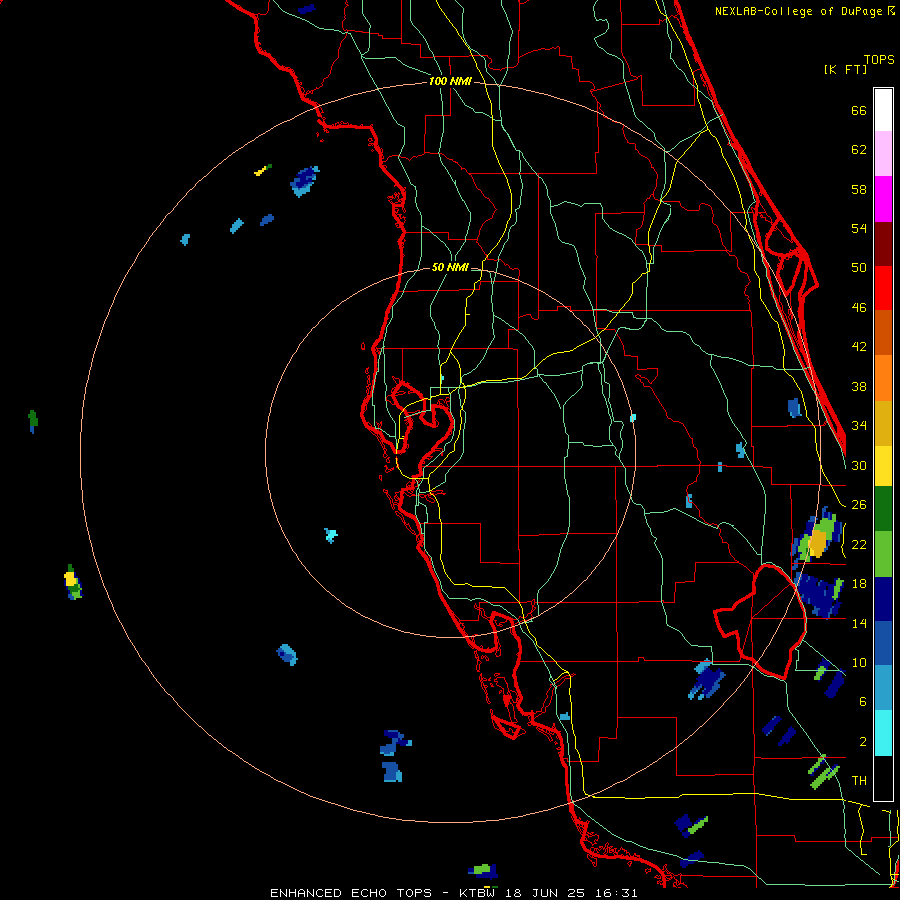900x900 pixels.
Task: Pick the dark maroon legend swatch
Action: pyautogui.click(x=883, y=244)
